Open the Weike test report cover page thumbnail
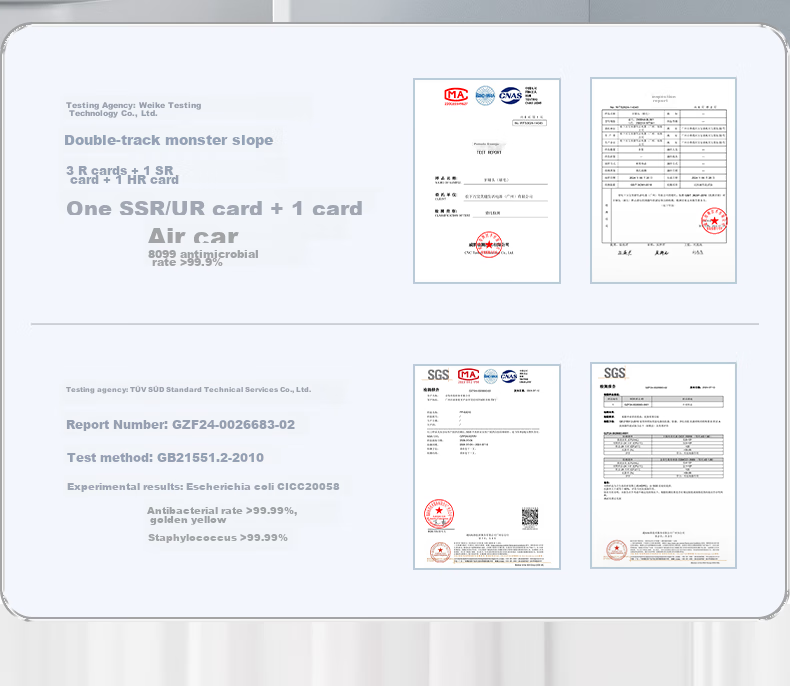This screenshot has width=790, height=686. coord(487,181)
